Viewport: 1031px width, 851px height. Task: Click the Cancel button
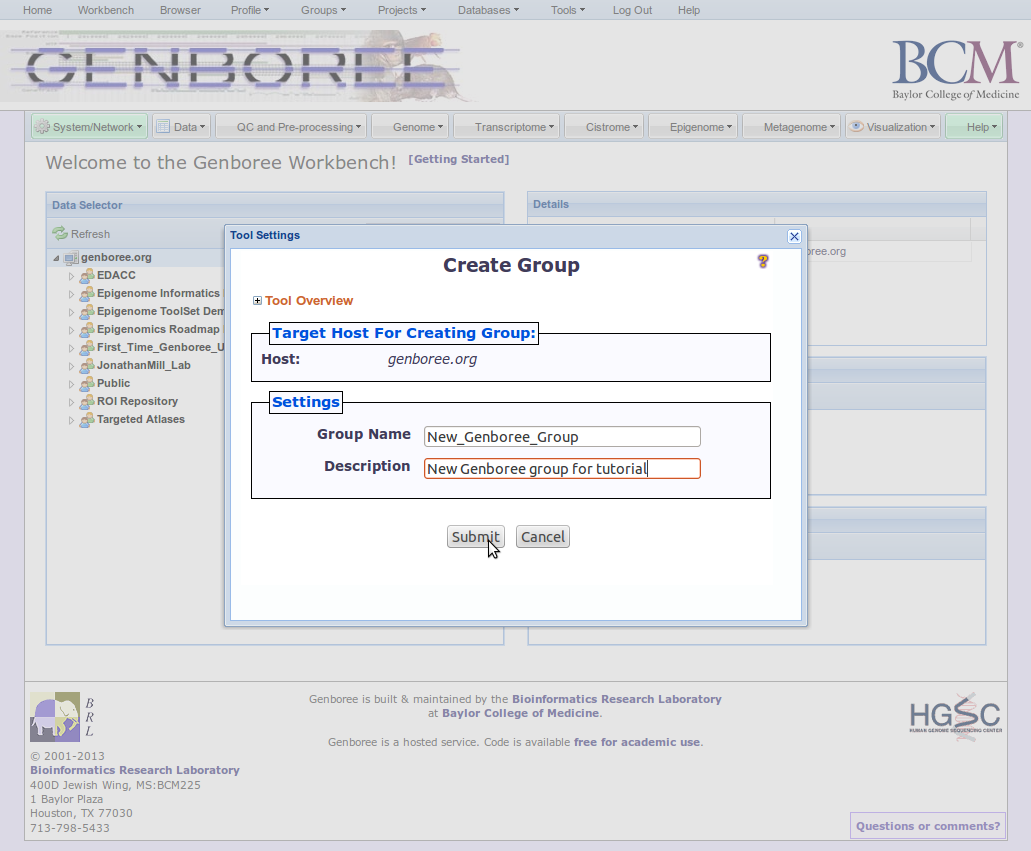(543, 537)
